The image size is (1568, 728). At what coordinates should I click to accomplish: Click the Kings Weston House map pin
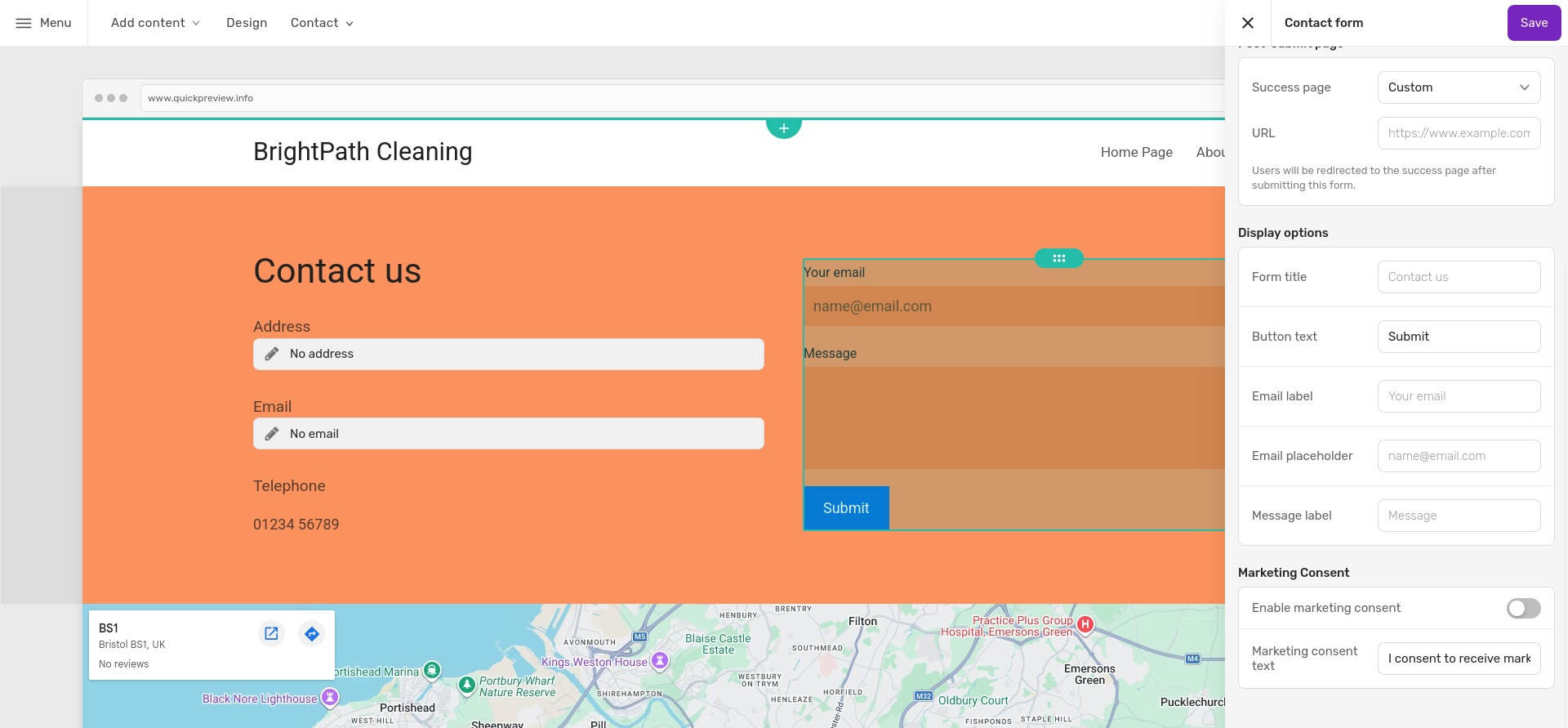pos(660,660)
